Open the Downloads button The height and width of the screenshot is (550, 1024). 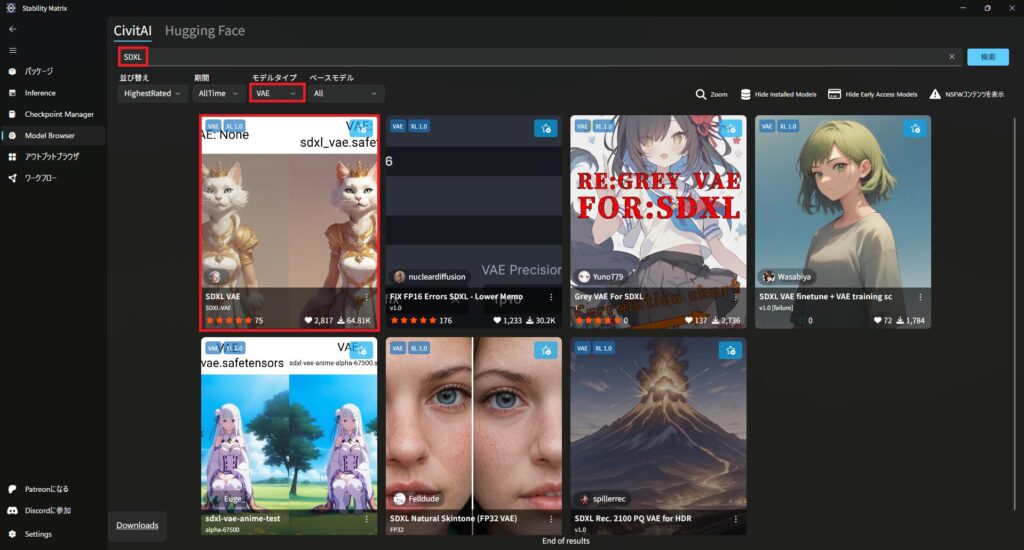pos(137,526)
